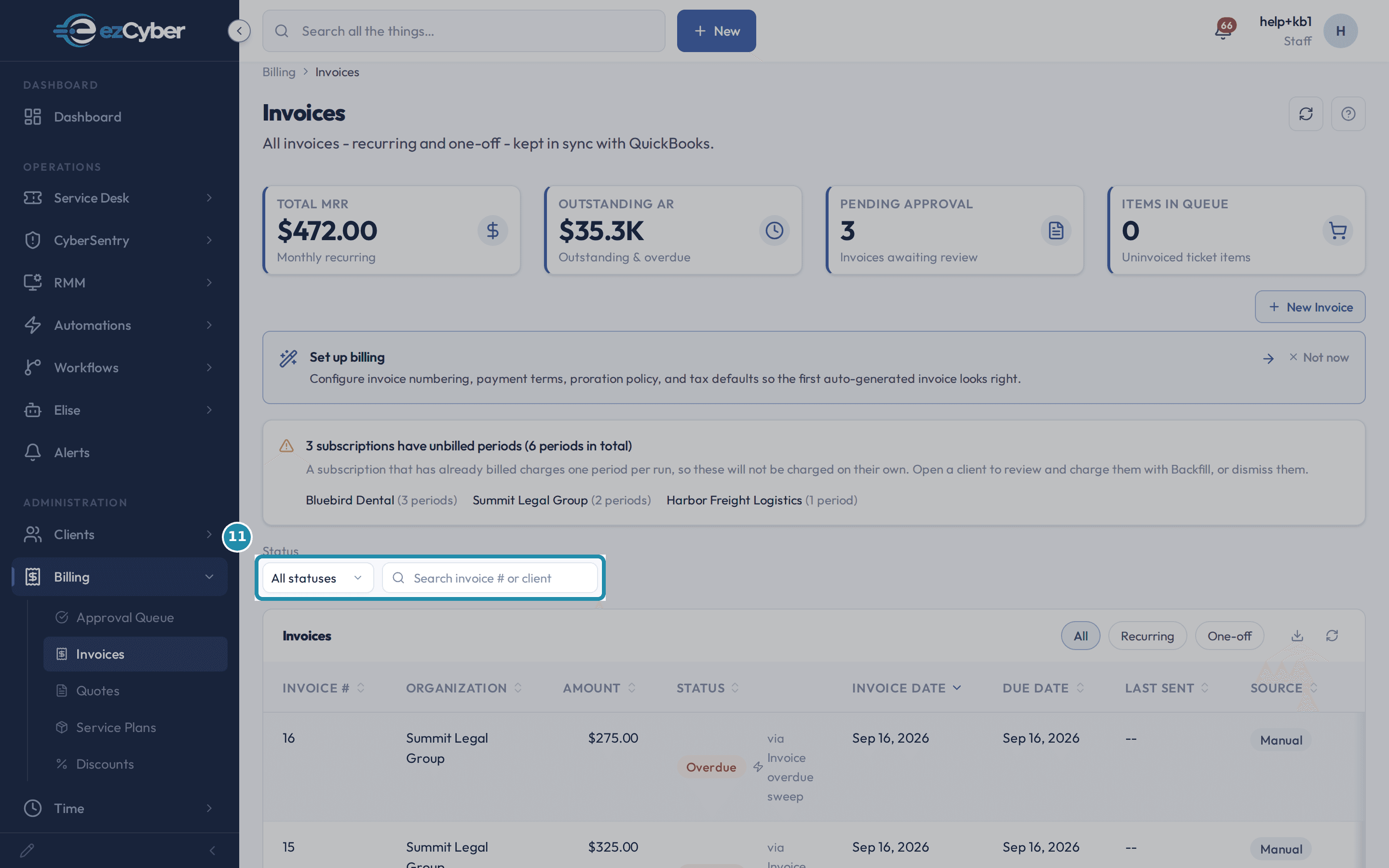This screenshot has width=1389, height=868.
Task: Select the All filter pill
Action: click(x=1080, y=636)
